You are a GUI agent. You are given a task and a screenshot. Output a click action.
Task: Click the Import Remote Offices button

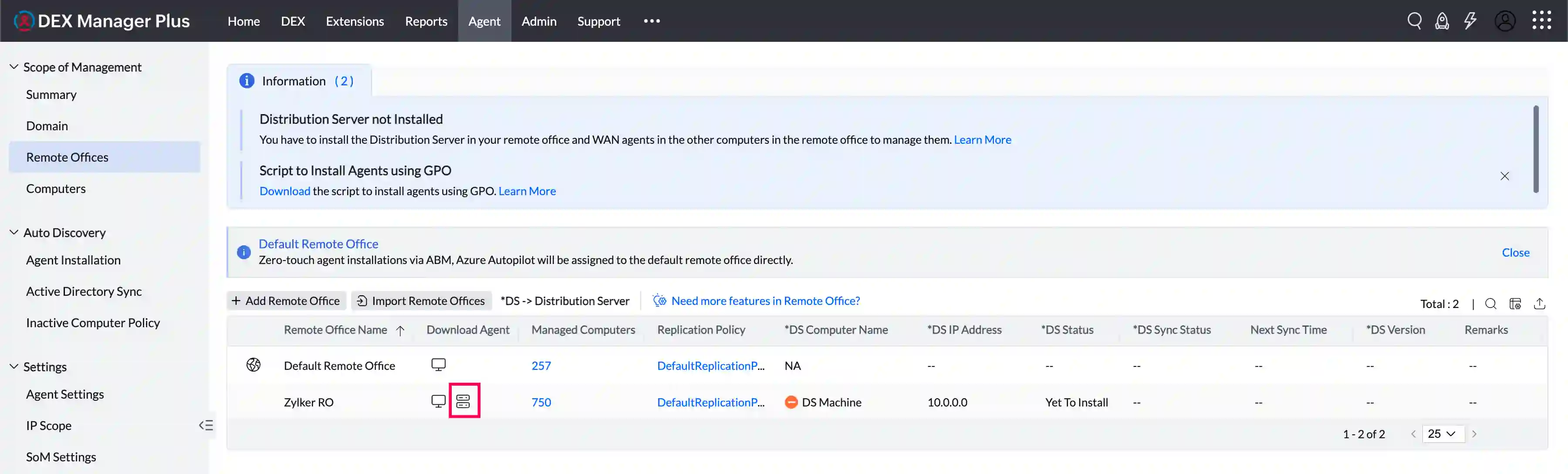pyautogui.click(x=421, y=301)
